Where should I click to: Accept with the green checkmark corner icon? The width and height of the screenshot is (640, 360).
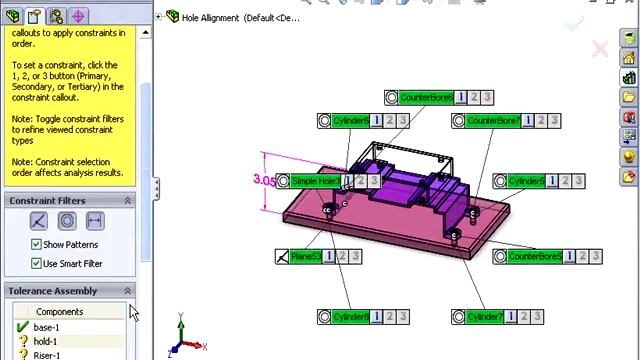pos(575,24)
